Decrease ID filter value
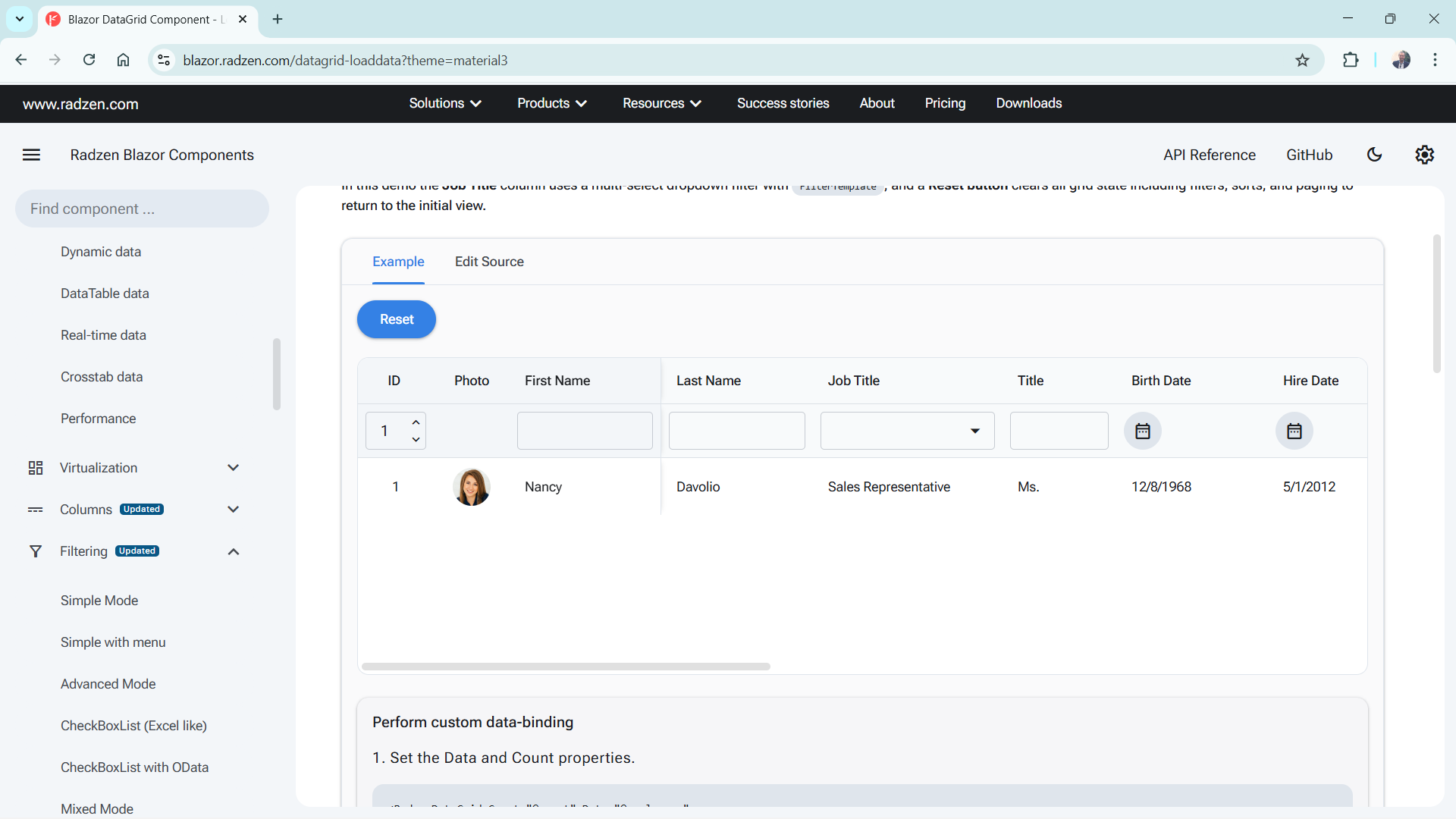Image resolution: width=1456 pixels, height=819 pixels. pyautogui.click(x=416, y=440)
